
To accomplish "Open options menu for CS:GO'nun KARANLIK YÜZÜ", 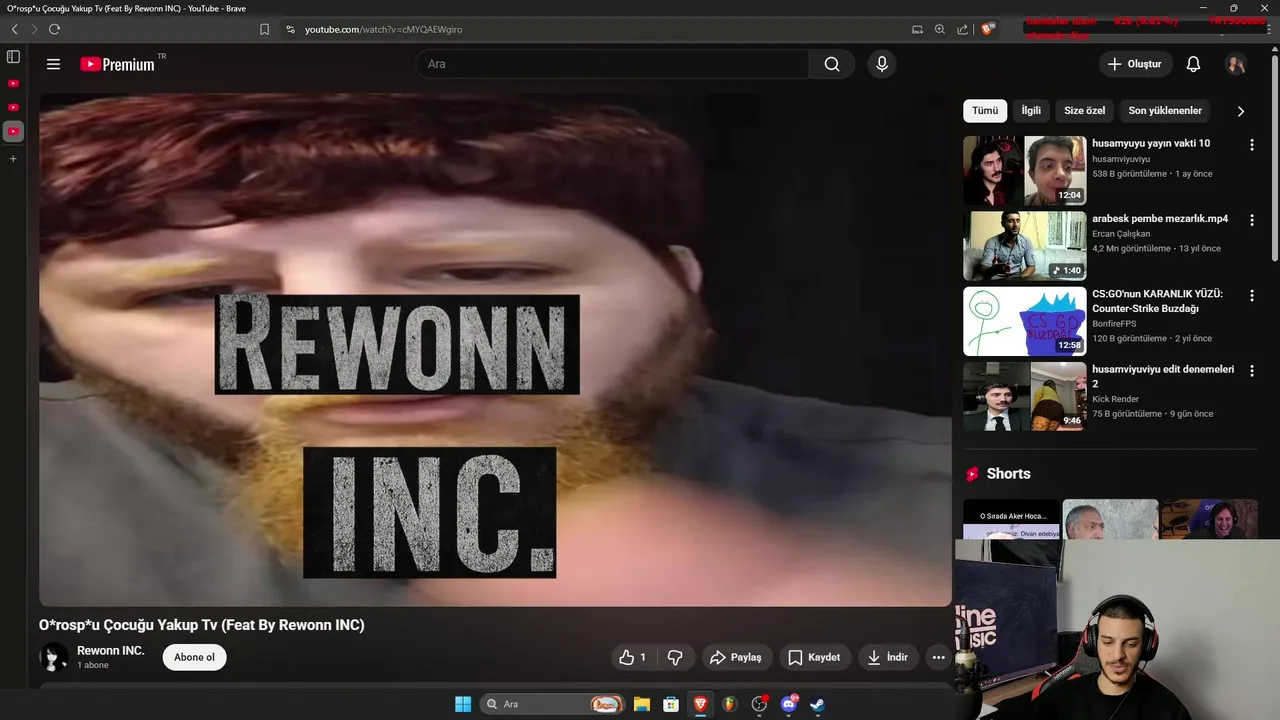I will [1252, 296].
